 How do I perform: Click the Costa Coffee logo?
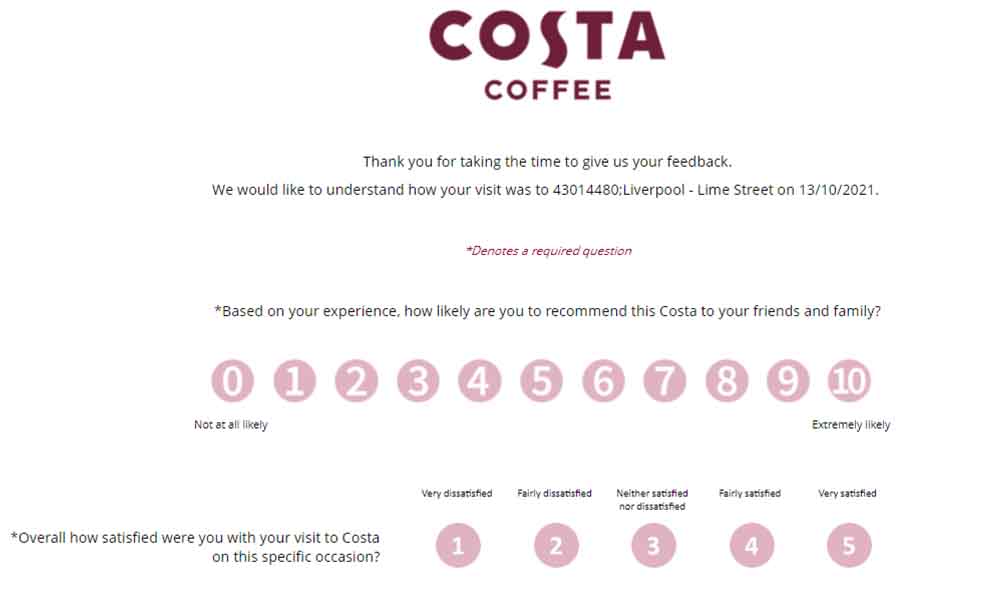pyautogui.click(x=547, y=55)
